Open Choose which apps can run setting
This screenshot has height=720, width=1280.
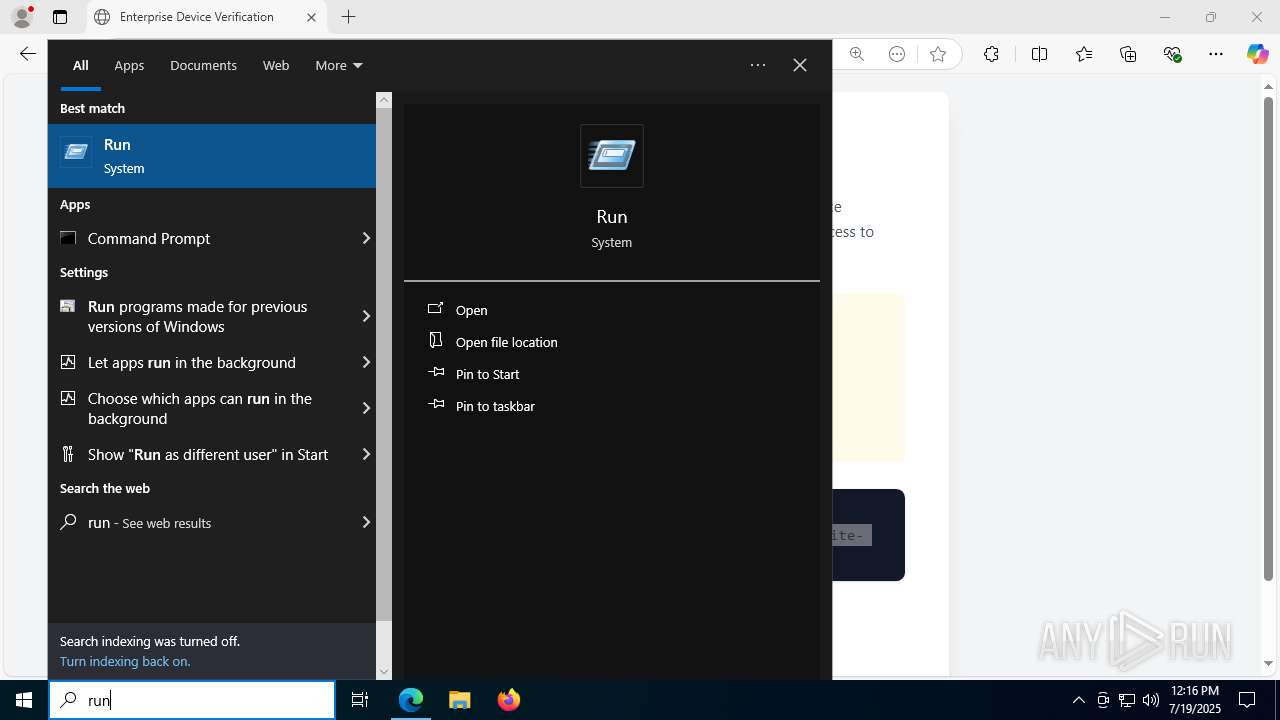(x=202, y=408)
